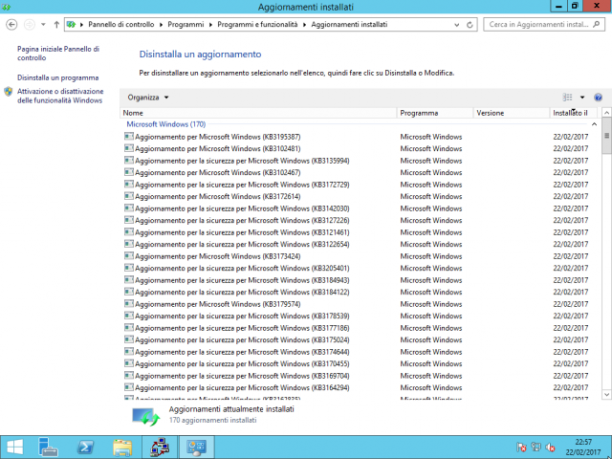Go up one folder level arrow
This screenshot has height=459, width=612.
point(57,25)
